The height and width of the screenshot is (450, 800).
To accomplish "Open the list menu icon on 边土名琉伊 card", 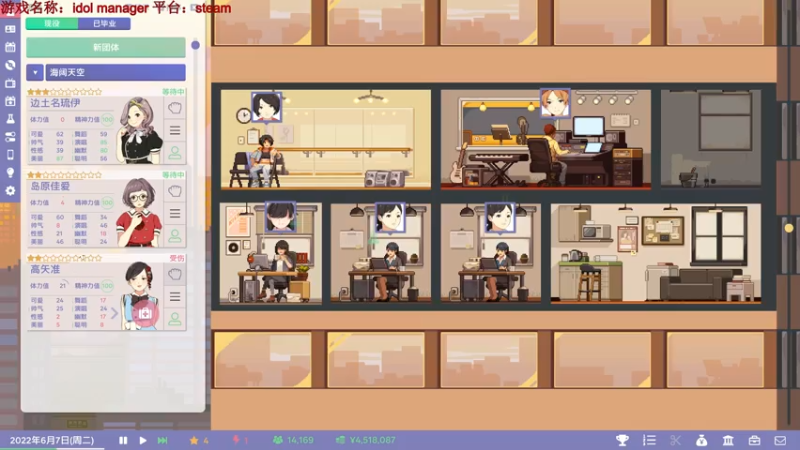I will (x=175, y=131).
